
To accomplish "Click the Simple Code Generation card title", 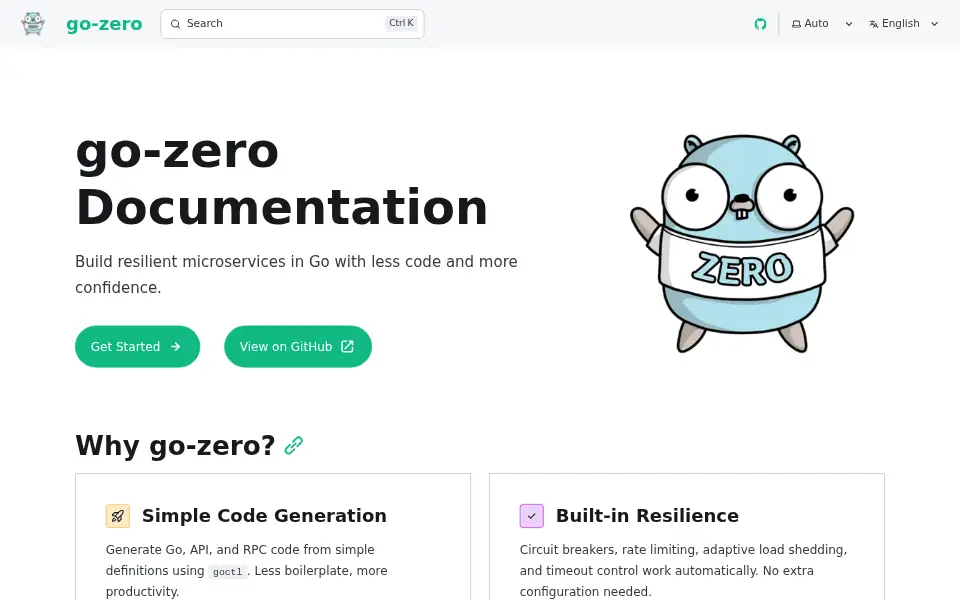I will pos(264,516).
